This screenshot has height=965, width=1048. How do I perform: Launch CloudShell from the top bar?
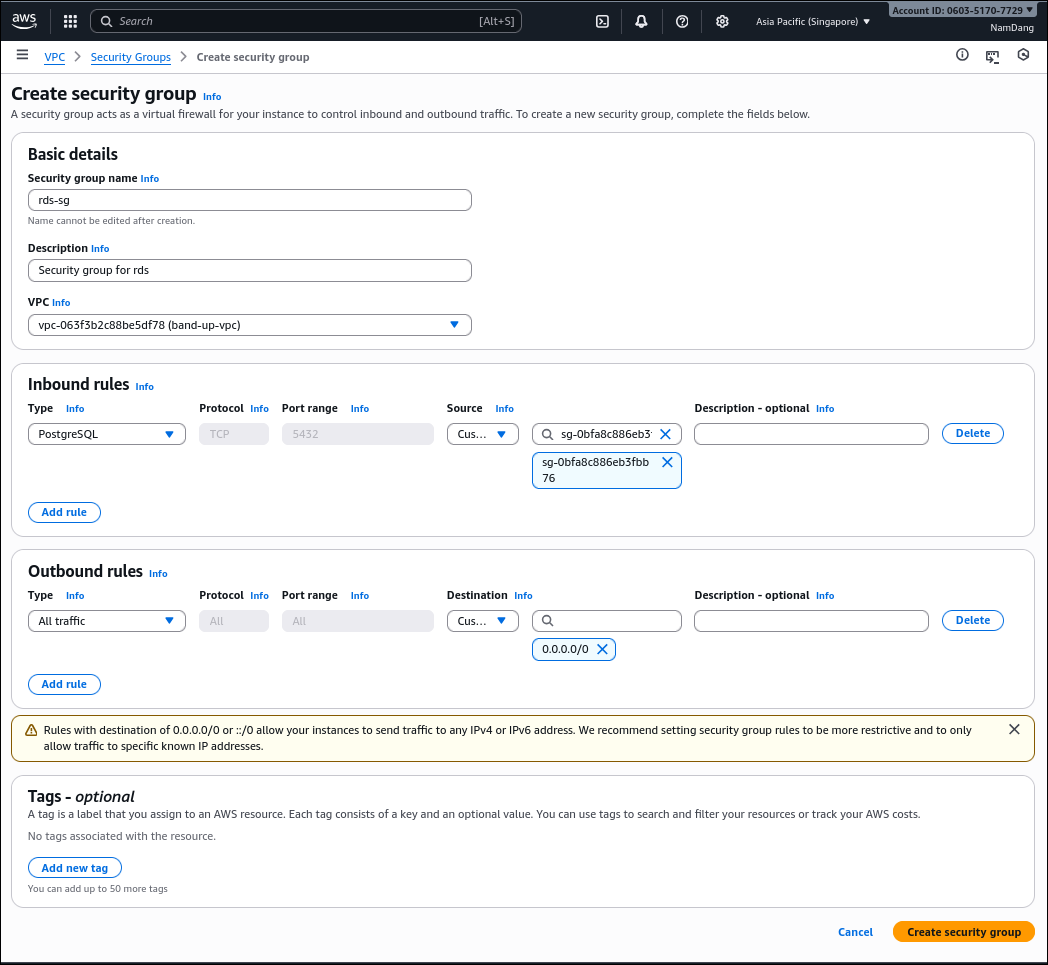(602, 21)
